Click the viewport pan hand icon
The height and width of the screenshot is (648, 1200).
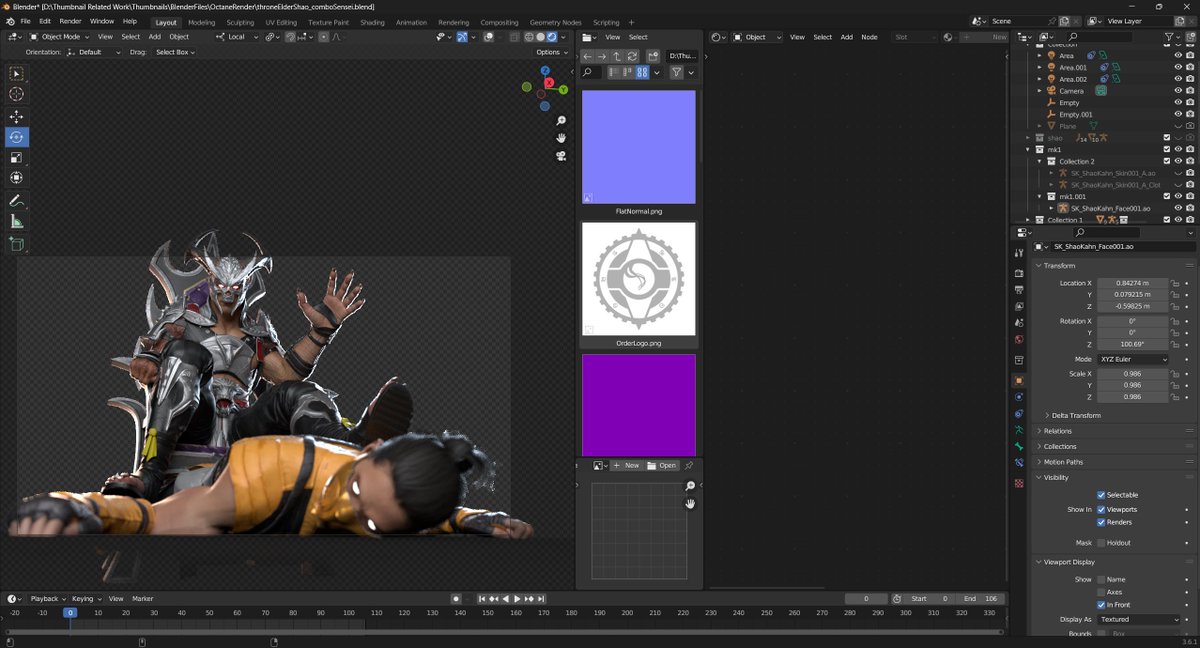[x=562, y=138]
